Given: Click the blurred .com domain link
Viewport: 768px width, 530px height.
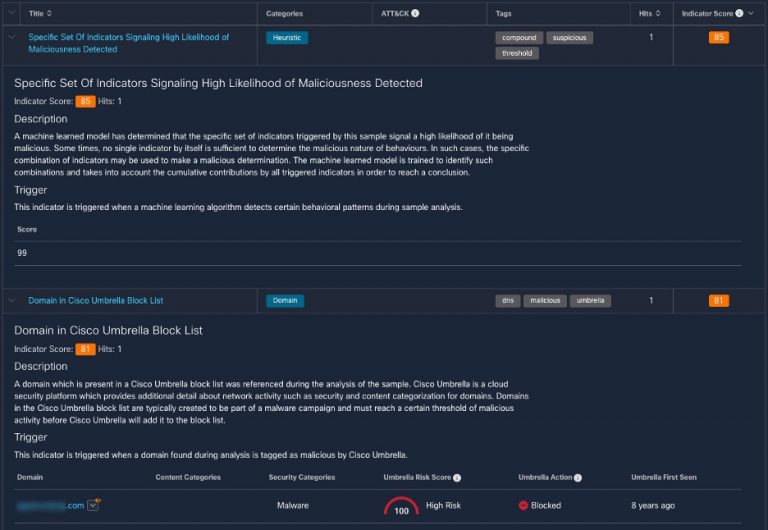Looking at the screenshot, I should [x=50, y=506].
